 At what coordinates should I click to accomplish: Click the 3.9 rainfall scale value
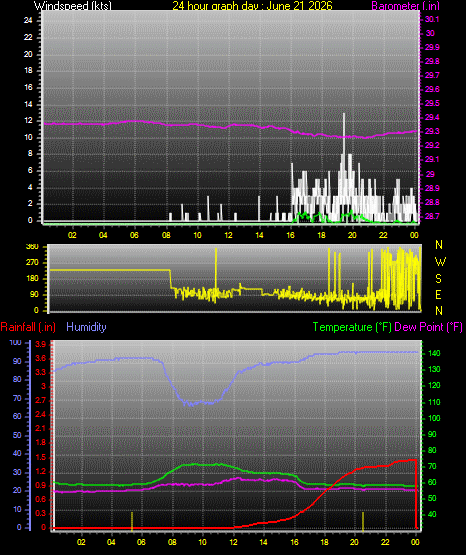pos(41,344)
